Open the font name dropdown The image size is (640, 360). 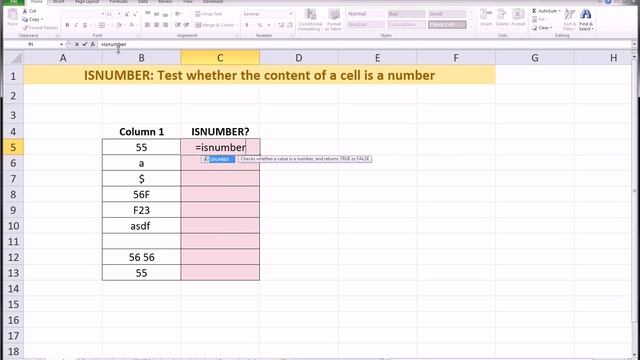(x=102, y=14)
